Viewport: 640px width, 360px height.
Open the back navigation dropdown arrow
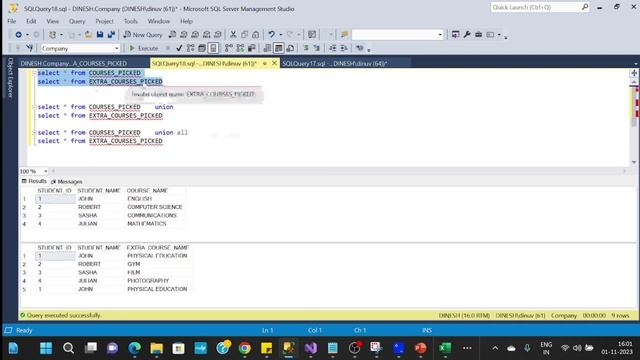[x=27, y=35]
